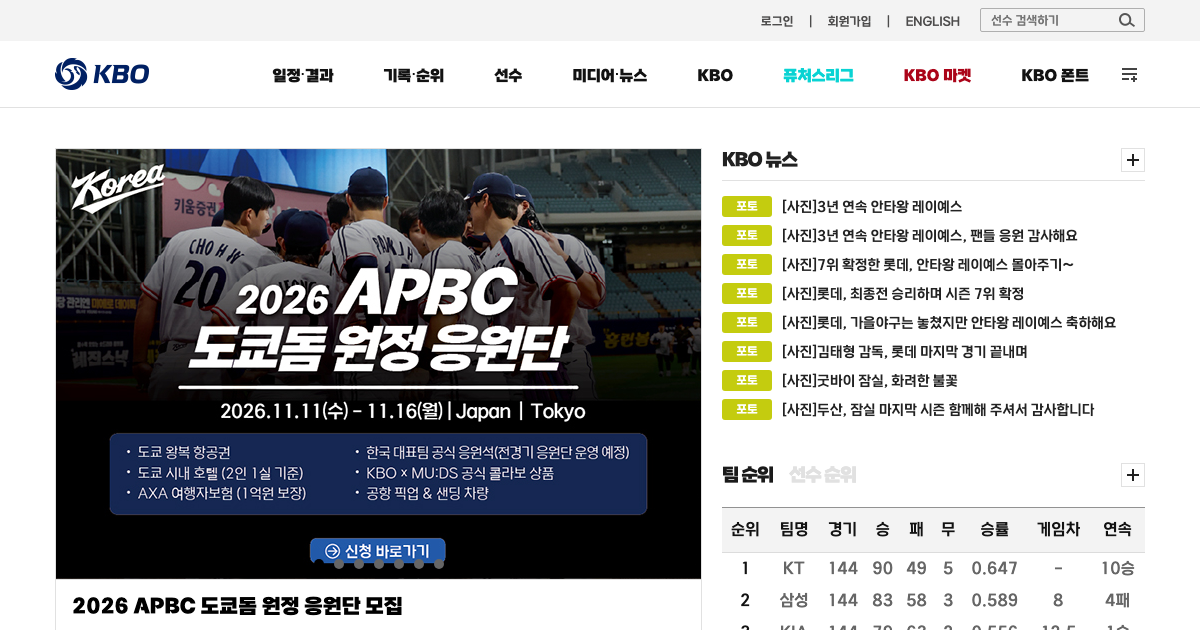
Task: Open news 두산, 잠실 마지막 시즌 함께해 주셔서 감사합니다
Action: tap(938, 410)
